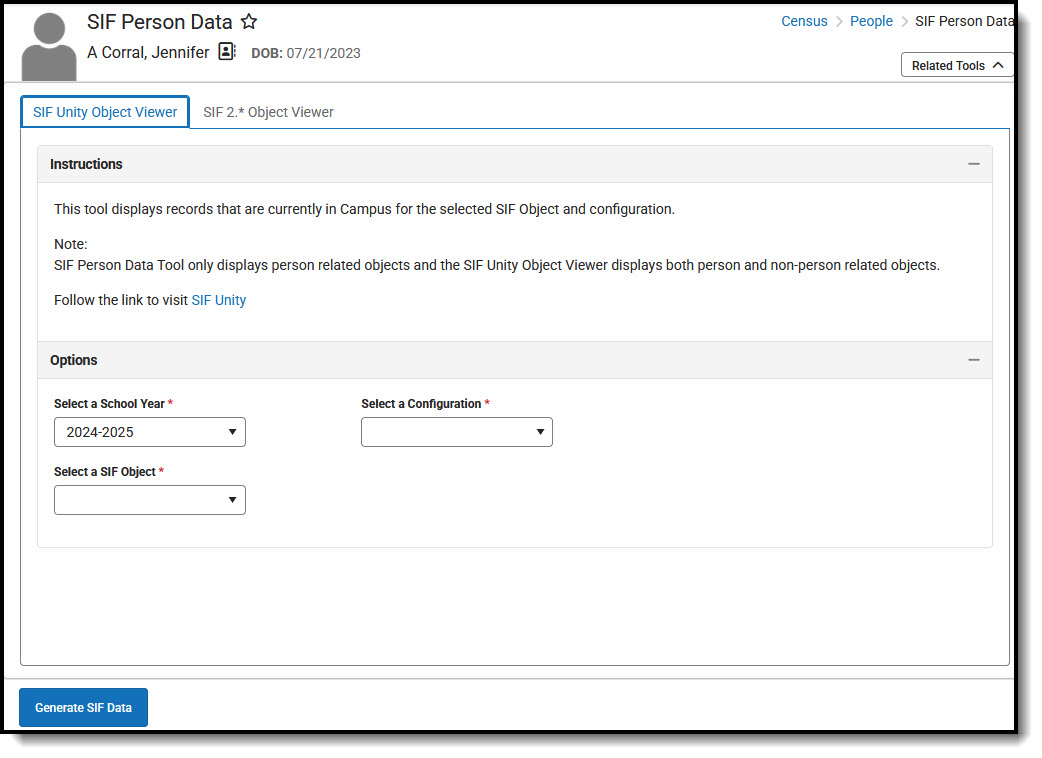Open the contact card icon beside Jennifer's name

point(227,52)
